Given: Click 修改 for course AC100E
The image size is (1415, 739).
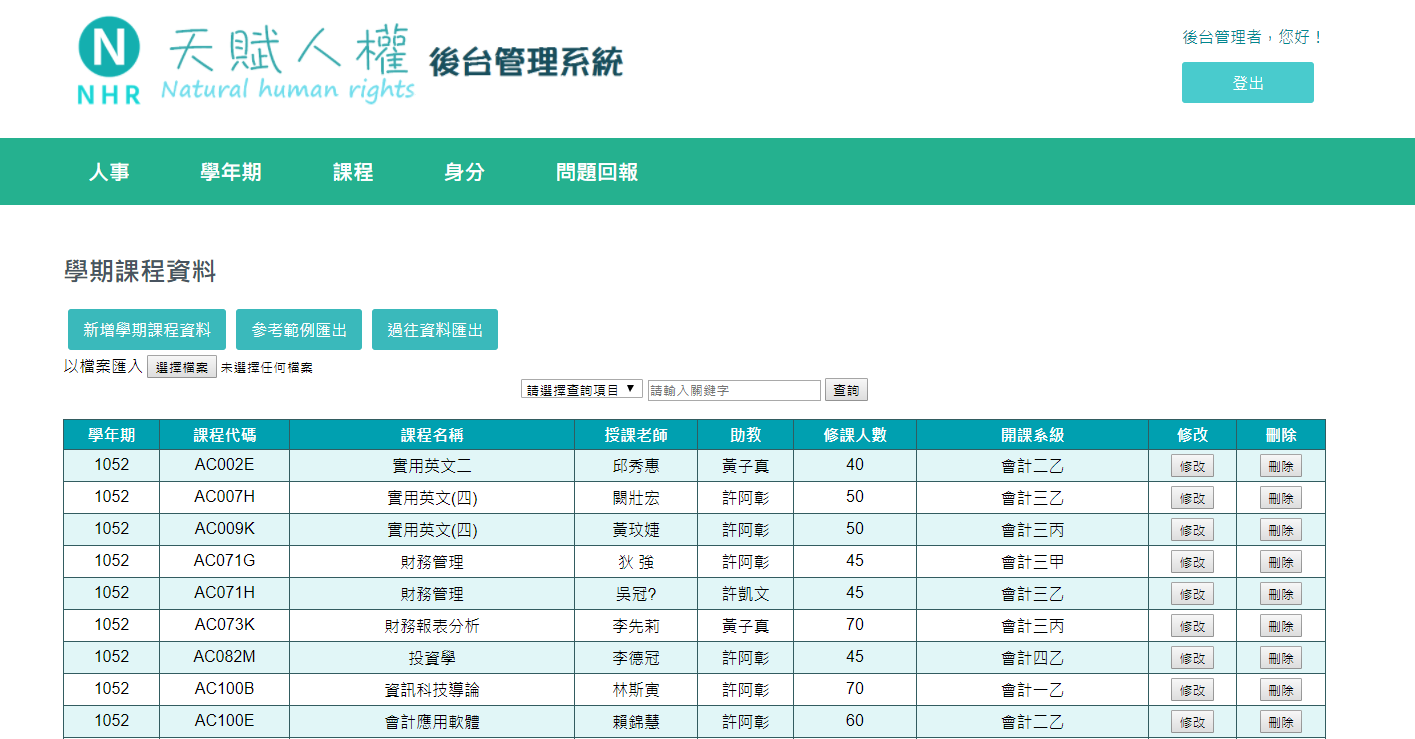Looking at the screenshot, I should tap(1192, 722).
